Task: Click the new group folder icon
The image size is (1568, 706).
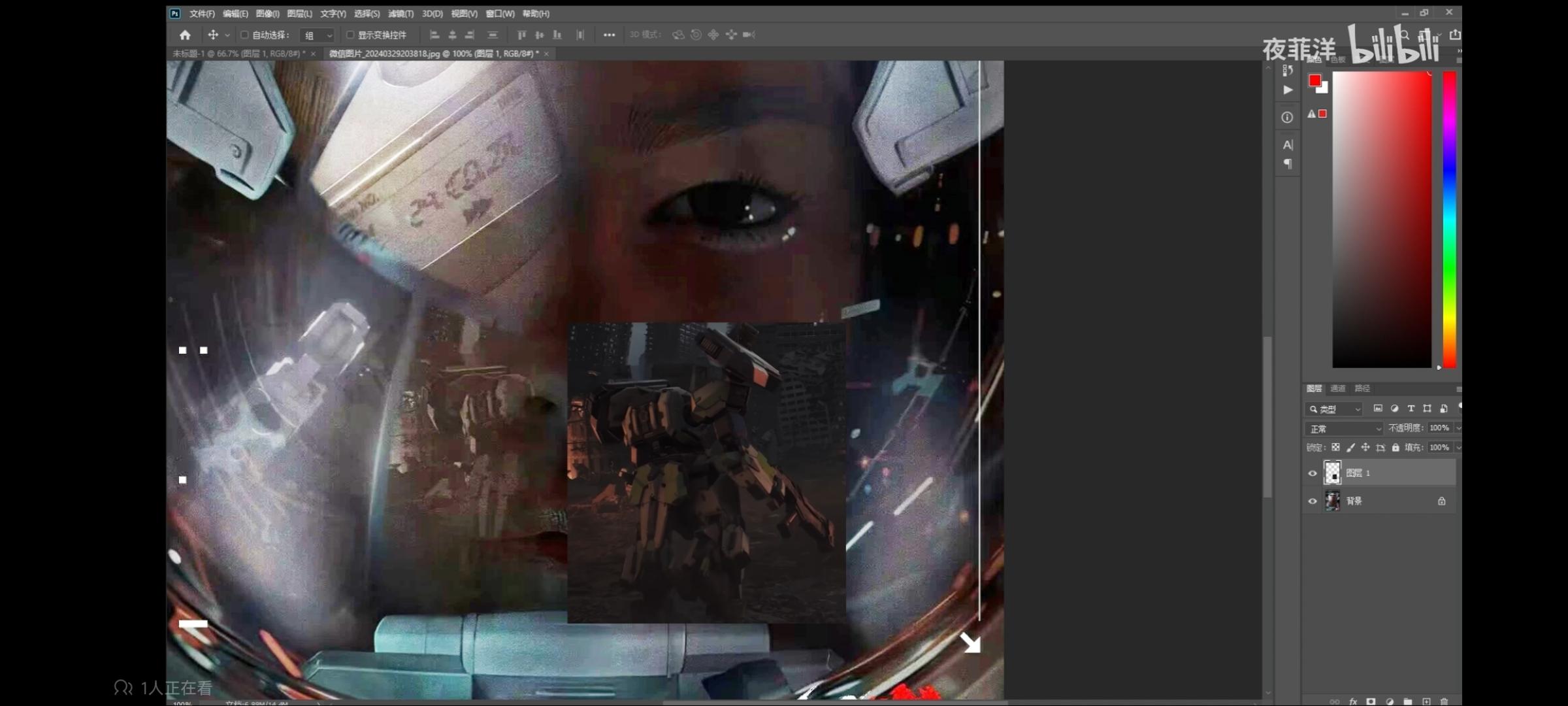Action: tap(1407, 701)
